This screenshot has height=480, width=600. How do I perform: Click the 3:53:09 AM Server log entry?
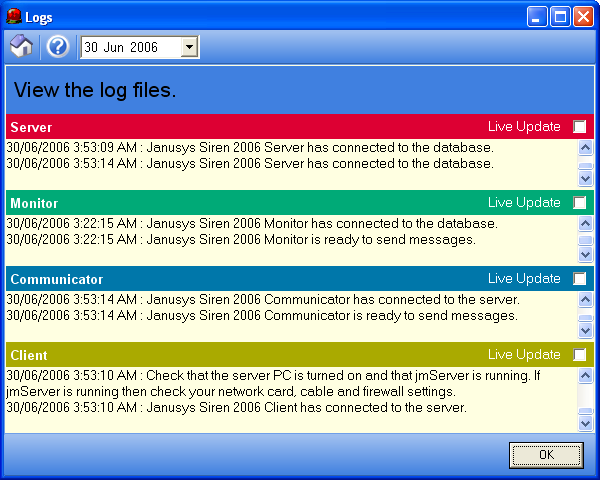tap(250, 147)
